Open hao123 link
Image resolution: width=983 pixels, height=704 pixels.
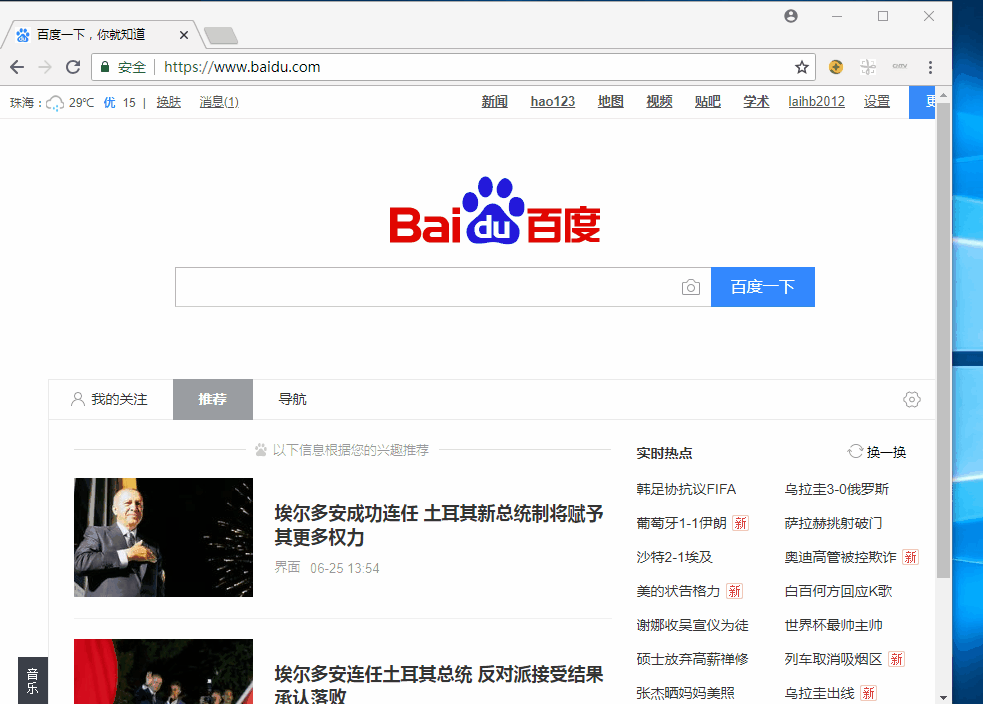(552, 102)
